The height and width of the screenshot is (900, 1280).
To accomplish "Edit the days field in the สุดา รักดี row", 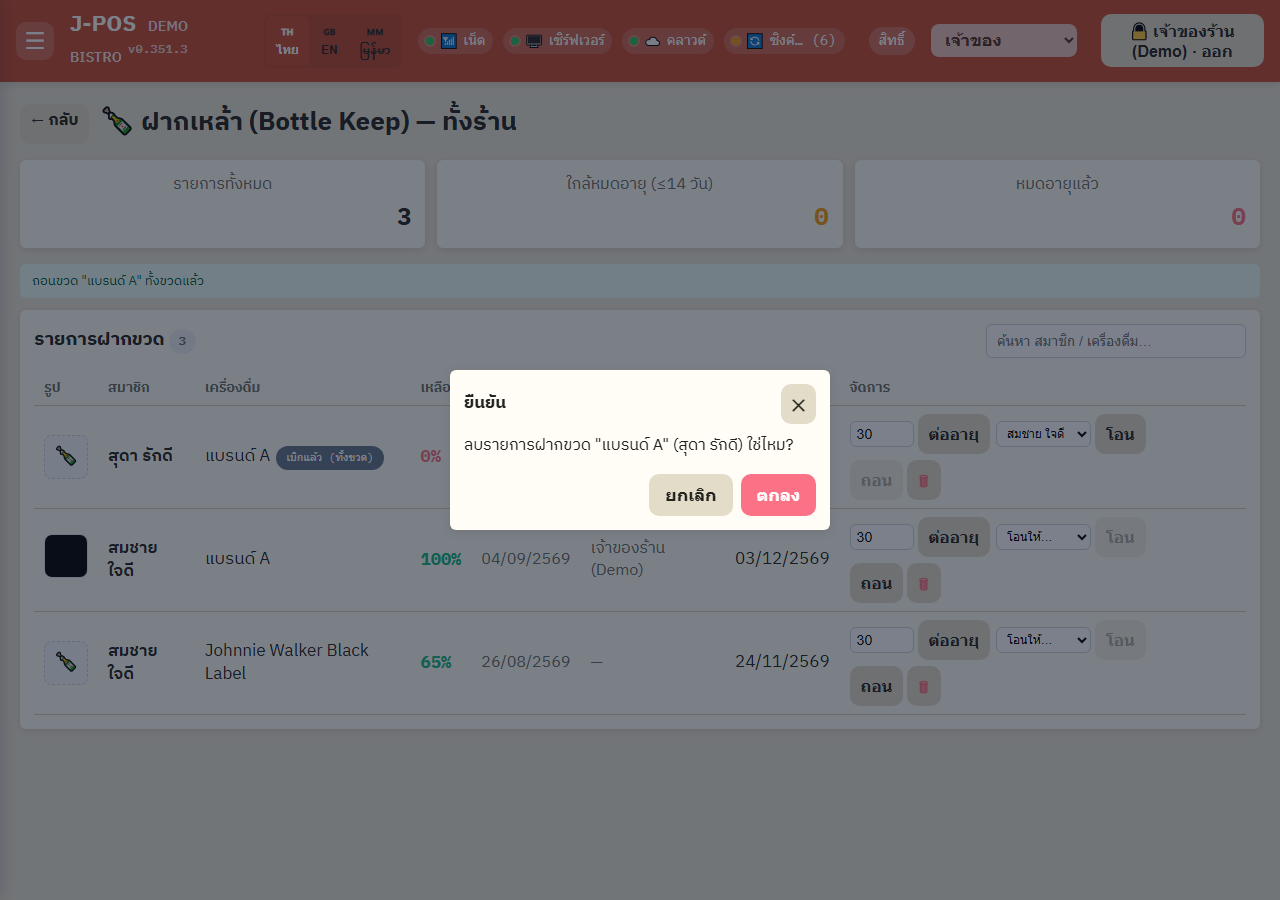I will (882, 434).
